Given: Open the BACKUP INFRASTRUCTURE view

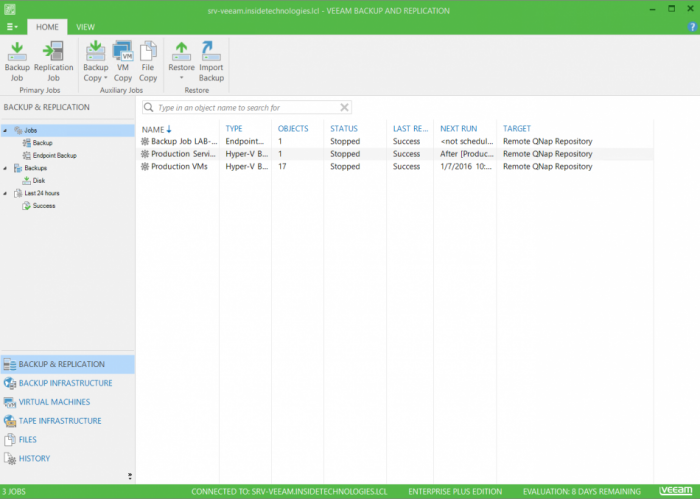Looking at the screenshot, I should (67, 383).
